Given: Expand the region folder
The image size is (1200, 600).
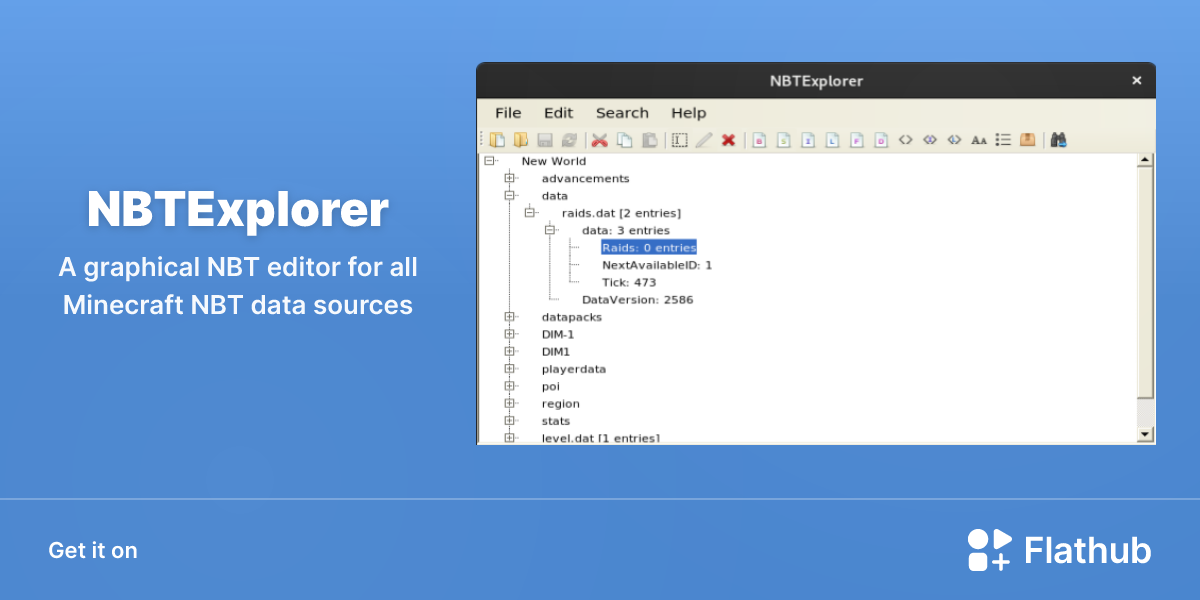Looking at the screenshot, I should click(x=509, y=403).
